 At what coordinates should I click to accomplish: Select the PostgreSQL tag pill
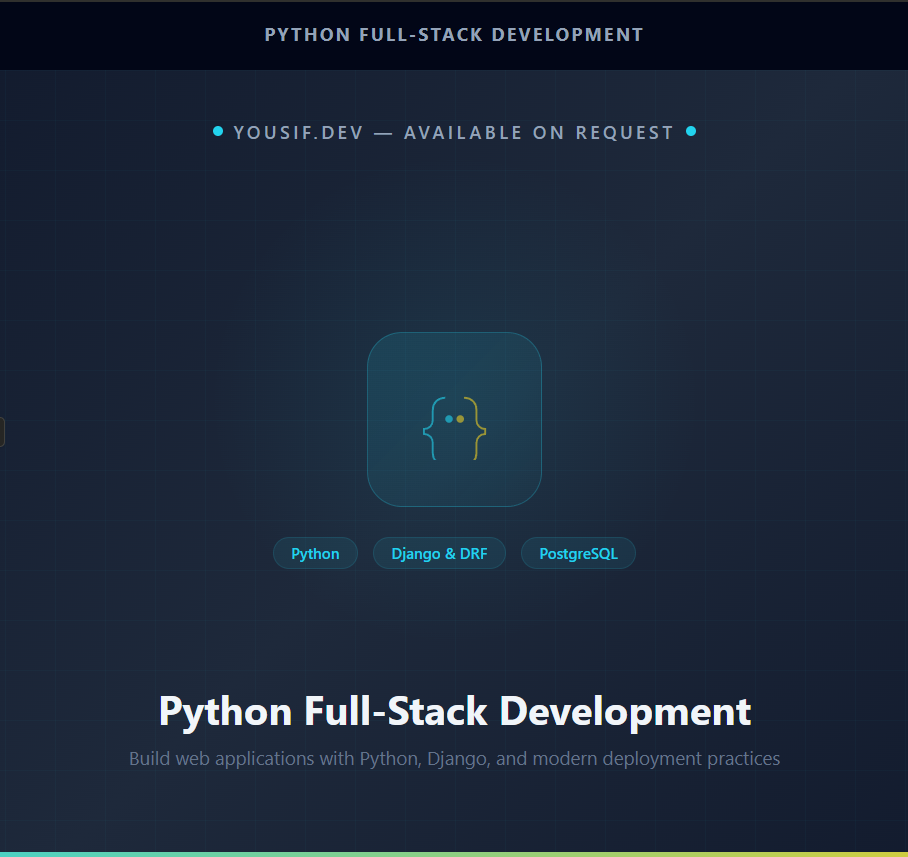[578, 554]
